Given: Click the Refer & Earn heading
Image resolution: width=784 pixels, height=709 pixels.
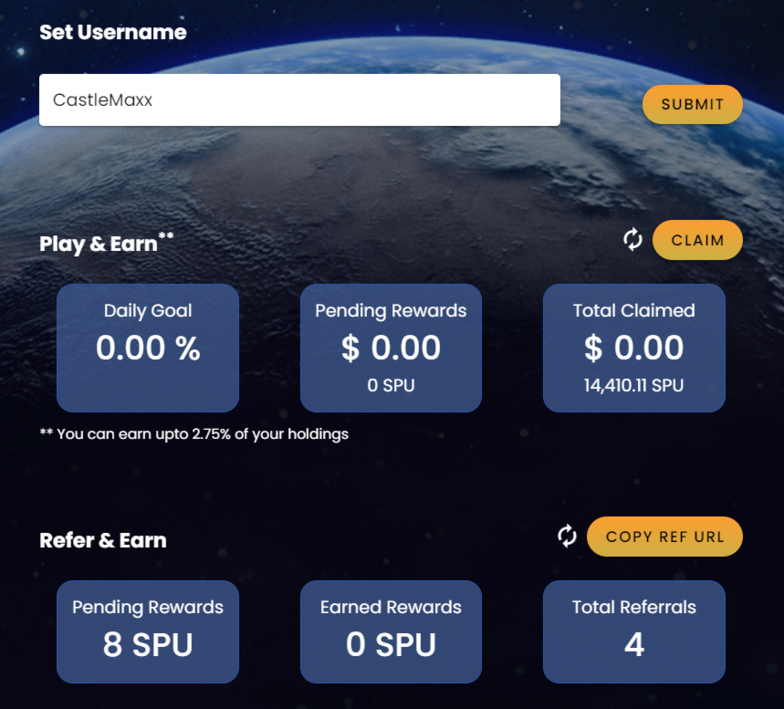Looking at the screenshot, I should point(103,540).
